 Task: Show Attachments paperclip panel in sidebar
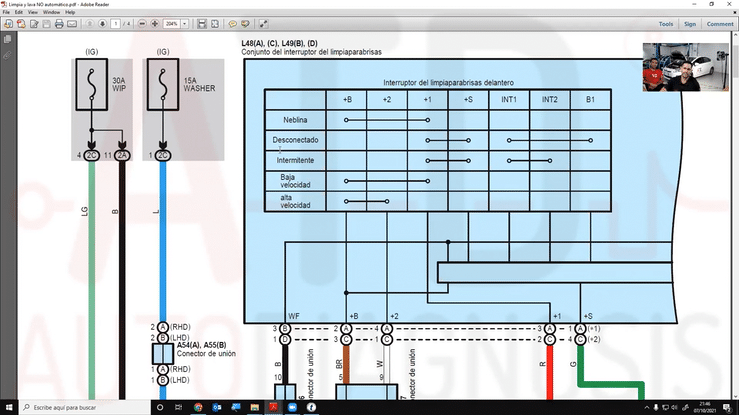[x=8, y=56]
